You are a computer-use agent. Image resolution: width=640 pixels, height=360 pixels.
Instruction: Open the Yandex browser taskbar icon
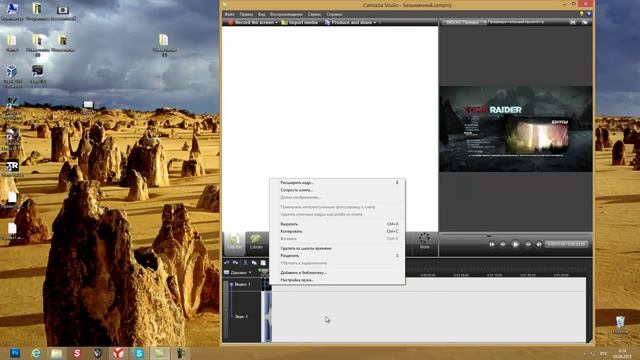pyautogui.click(x=118, y=353)
